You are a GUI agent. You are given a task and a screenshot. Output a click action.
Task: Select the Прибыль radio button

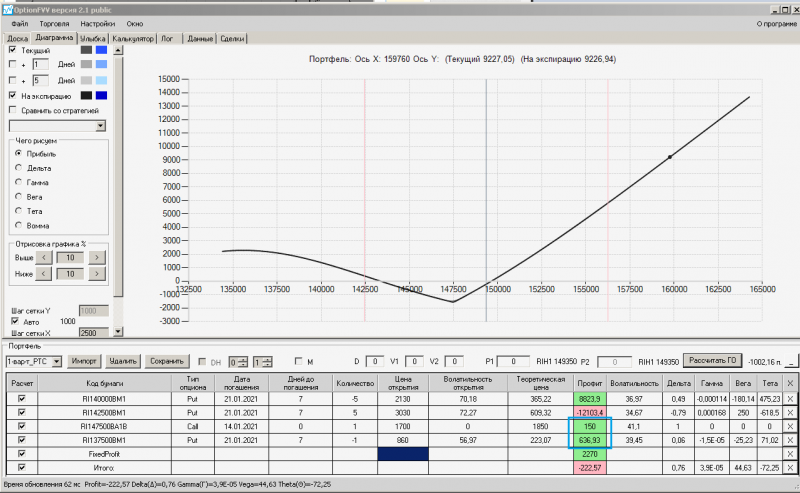tap(18, 153)
